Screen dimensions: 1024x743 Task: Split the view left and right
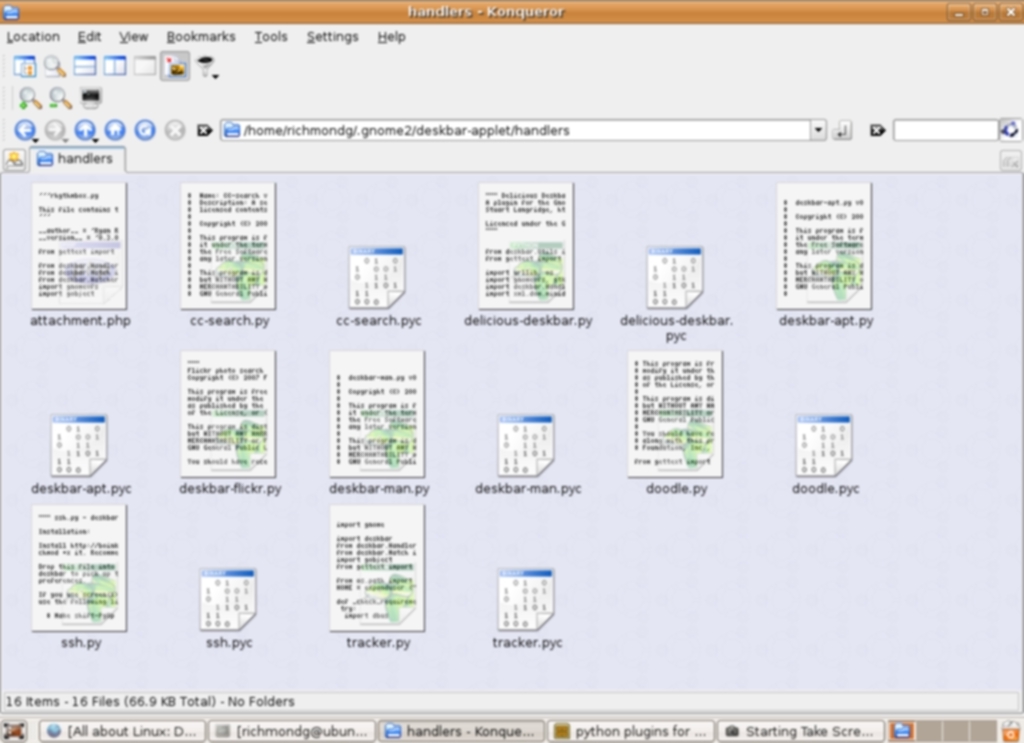click(x=115, y=66)
